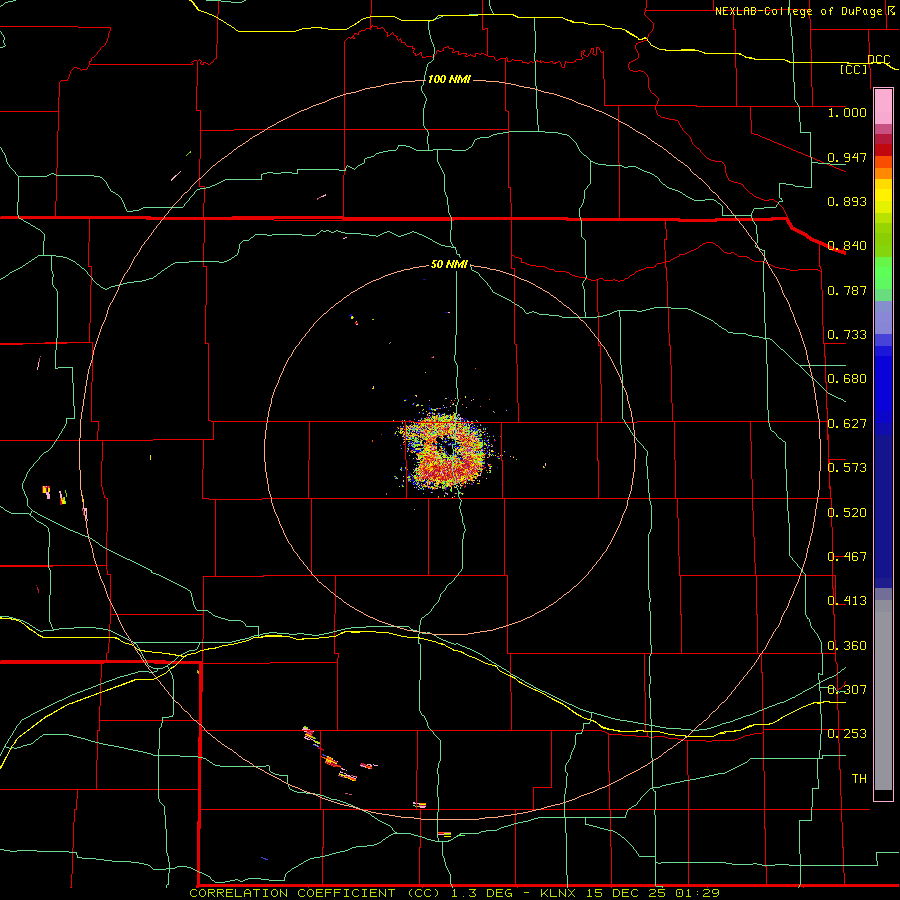Select the 0.520 scale value
Viewport: 900px width, 900px height.
pyautogui.click(x=847, y=513)
